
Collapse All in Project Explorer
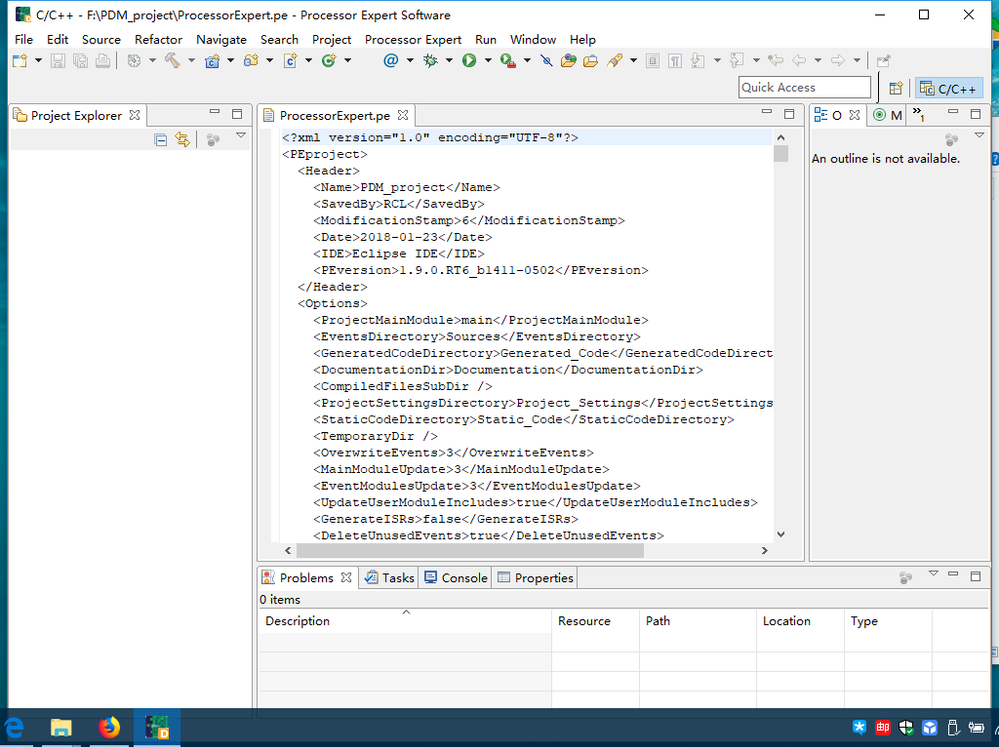(161, 140)
